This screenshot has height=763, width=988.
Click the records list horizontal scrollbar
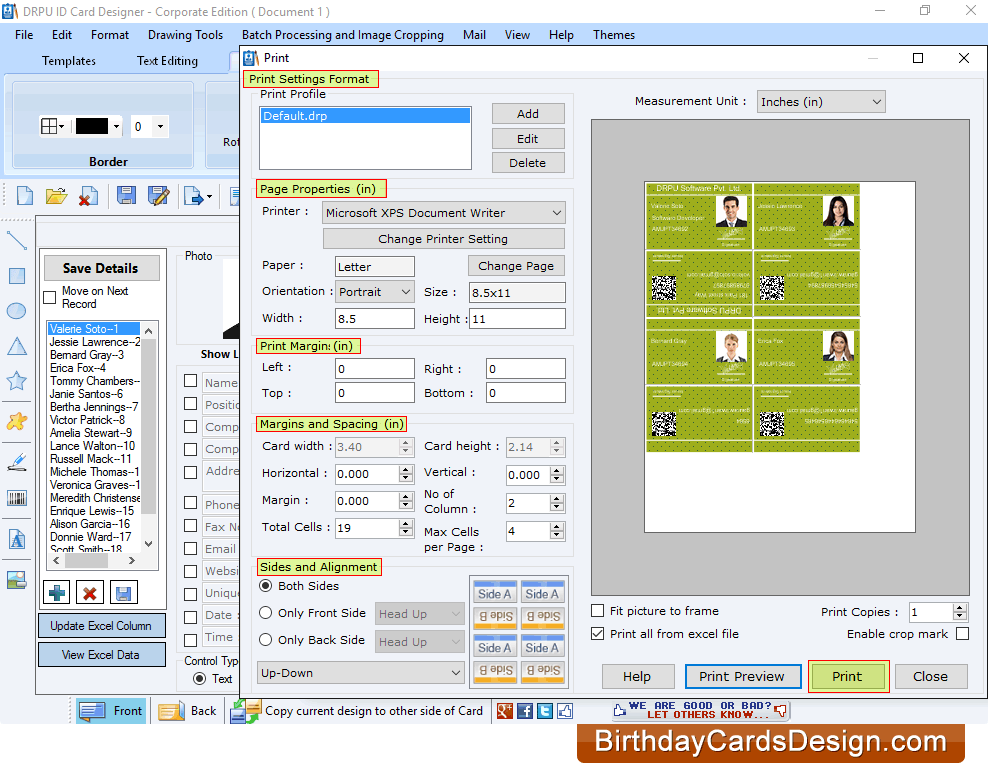tap(95, 560)
